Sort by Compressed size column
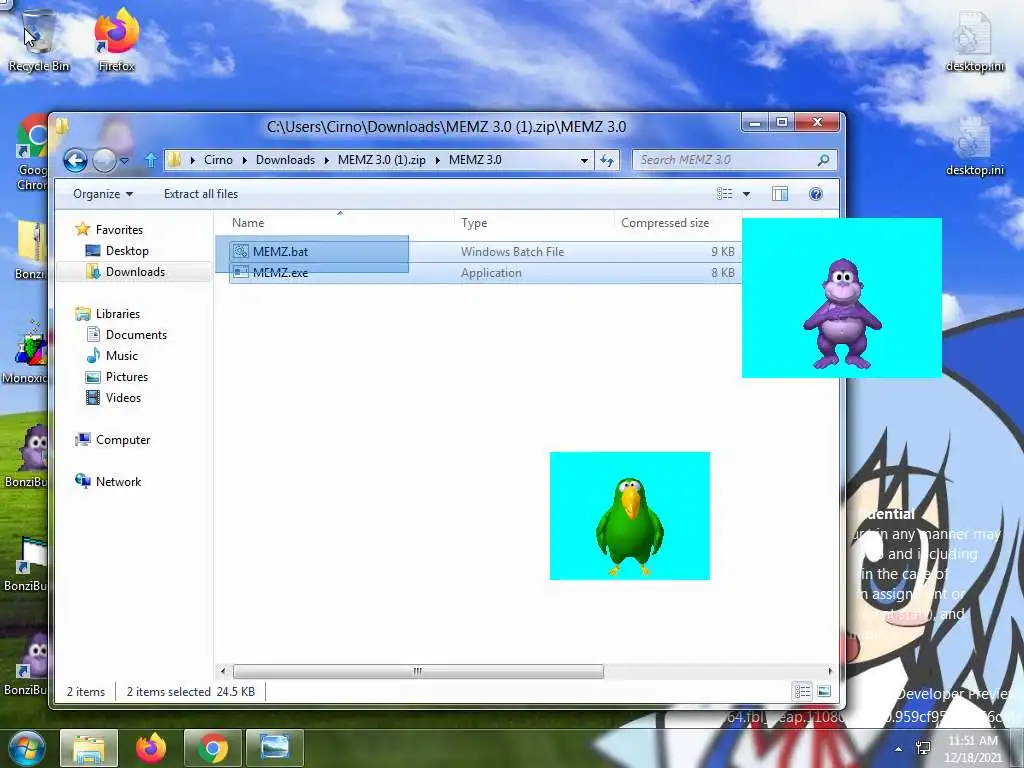The width and height of the screenshot is (1024, 768). [677, 223]
